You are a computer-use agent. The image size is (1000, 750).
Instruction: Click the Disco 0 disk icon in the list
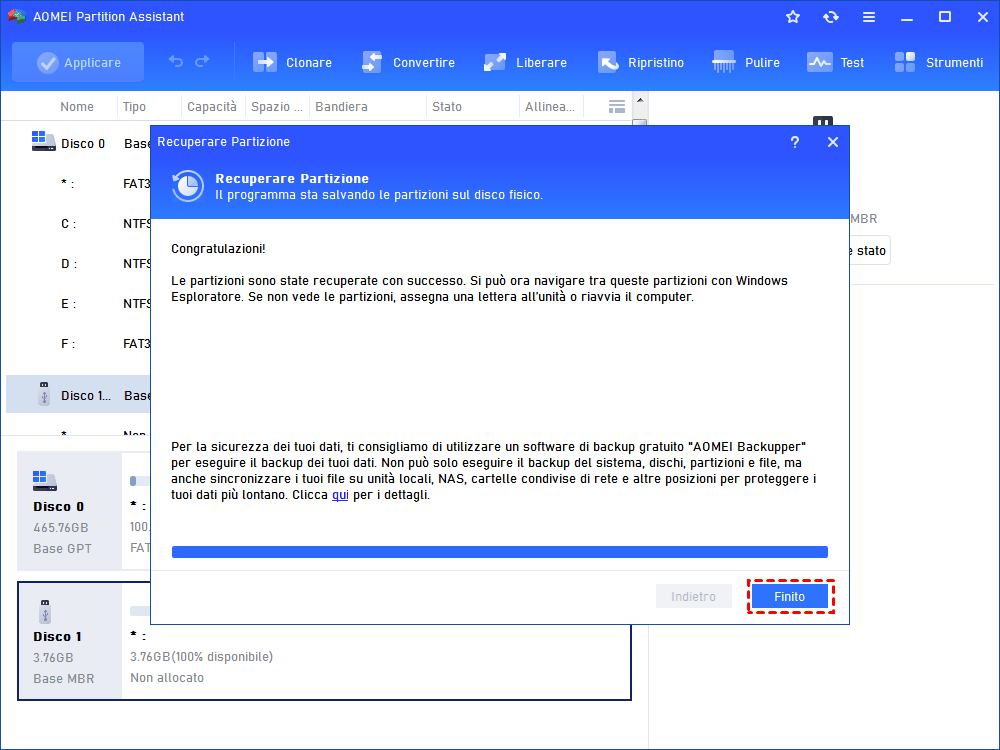pos(43,141)
